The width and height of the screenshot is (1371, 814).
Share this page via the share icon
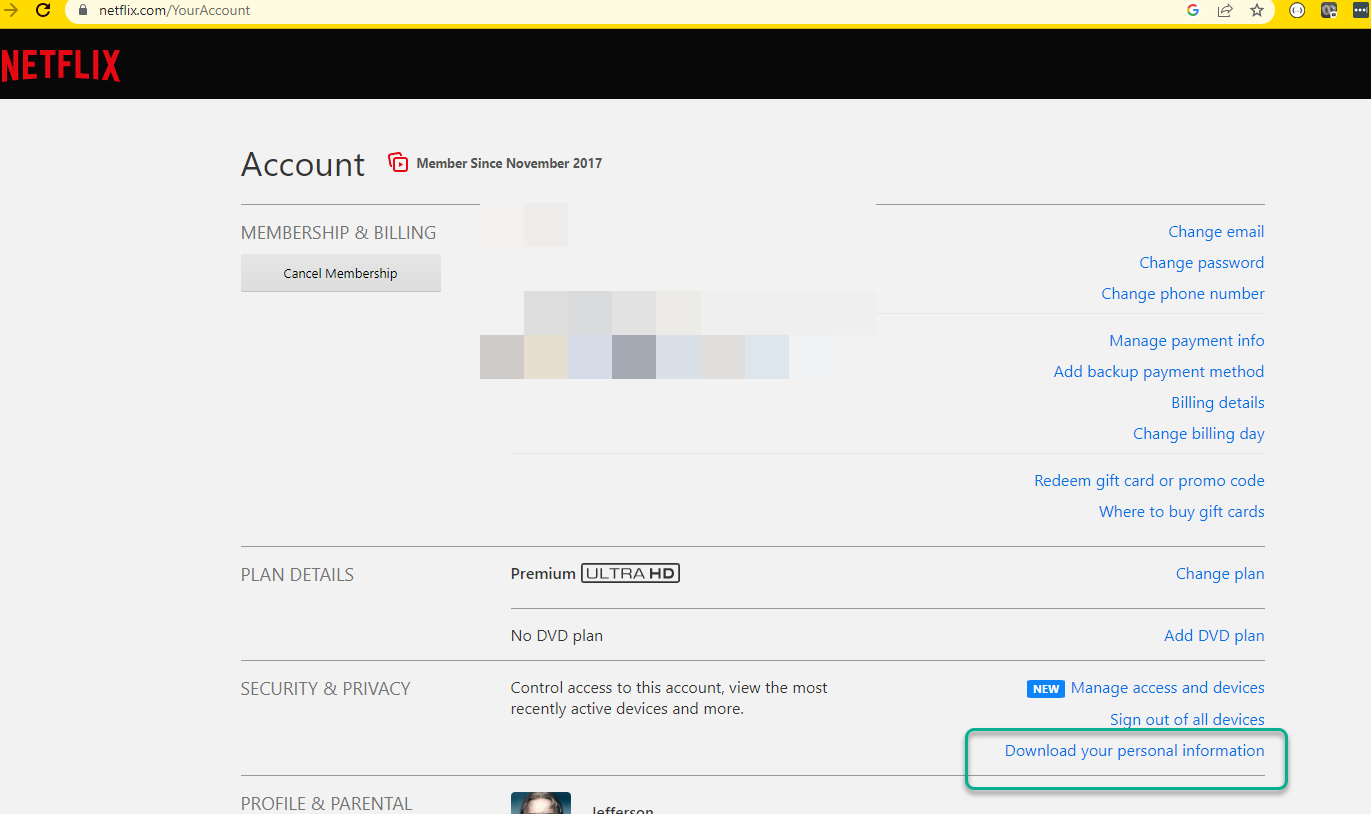click(1225, 10)
